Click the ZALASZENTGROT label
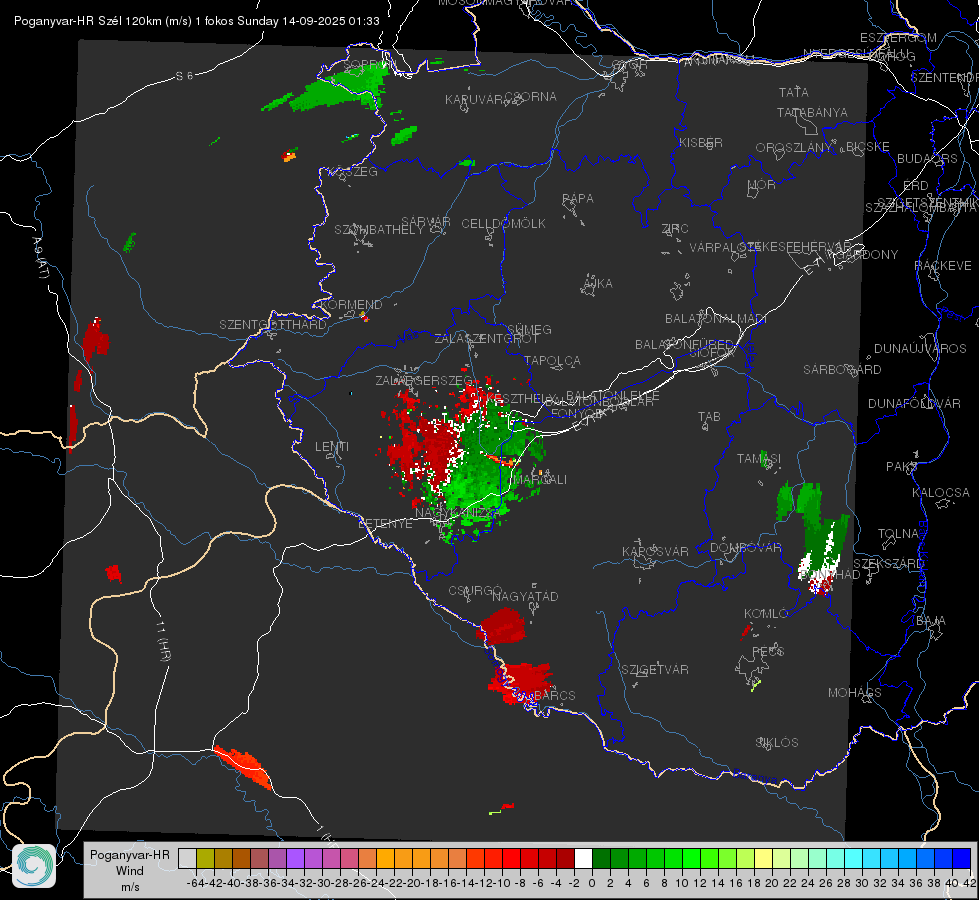The height and width of the screenshot is (900, 979). pos(486,339)
